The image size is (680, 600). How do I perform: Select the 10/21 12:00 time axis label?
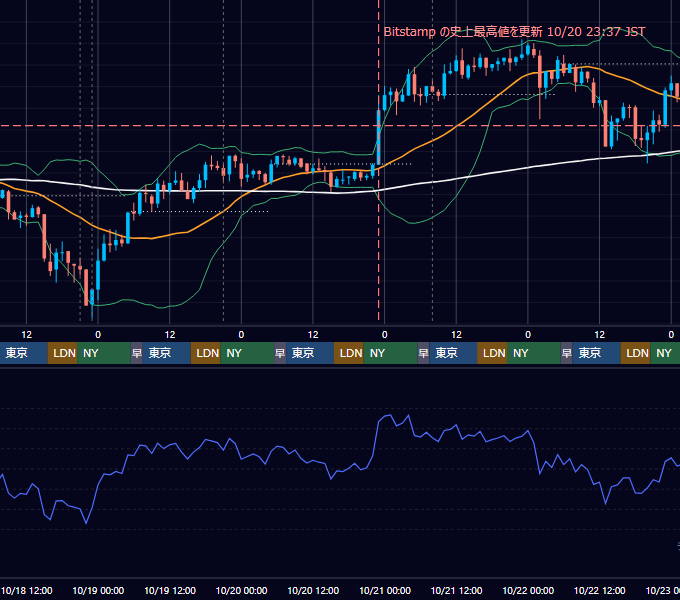tap(456, 590)
